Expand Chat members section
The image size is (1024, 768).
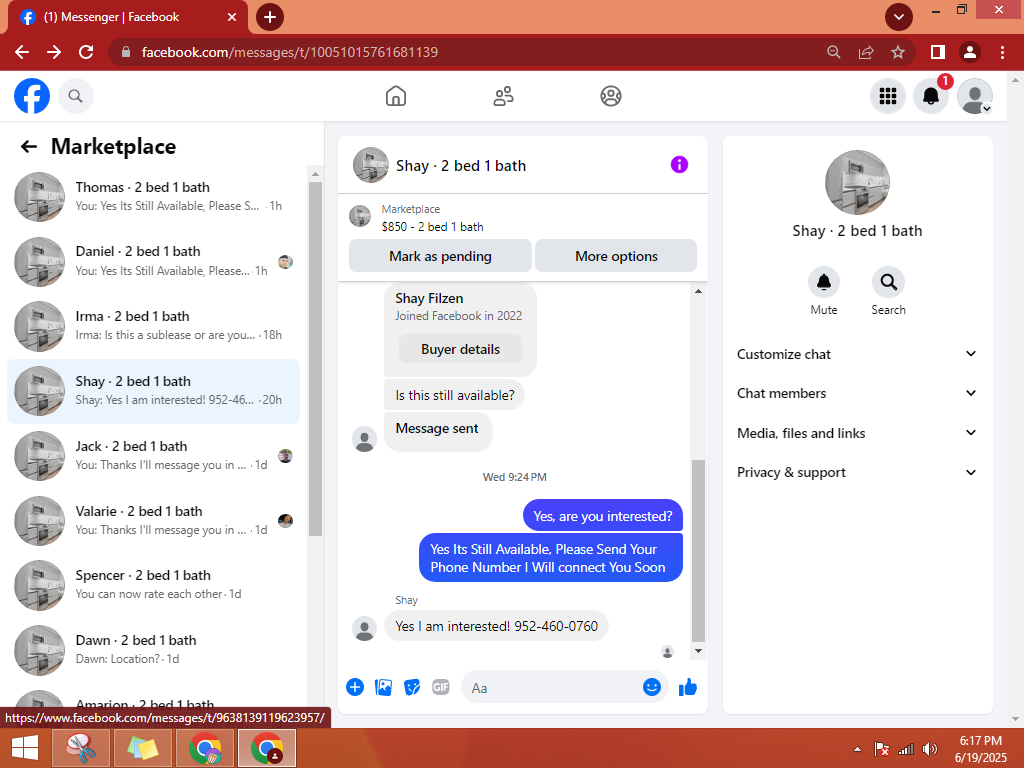[x=857, y=393]
